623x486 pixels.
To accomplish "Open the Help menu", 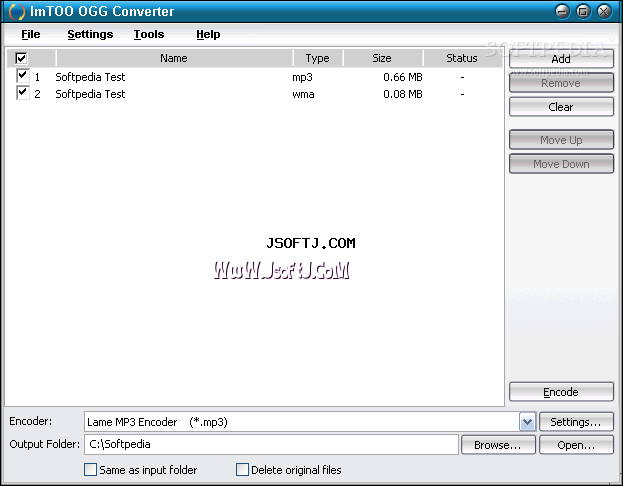I will 208,34.
